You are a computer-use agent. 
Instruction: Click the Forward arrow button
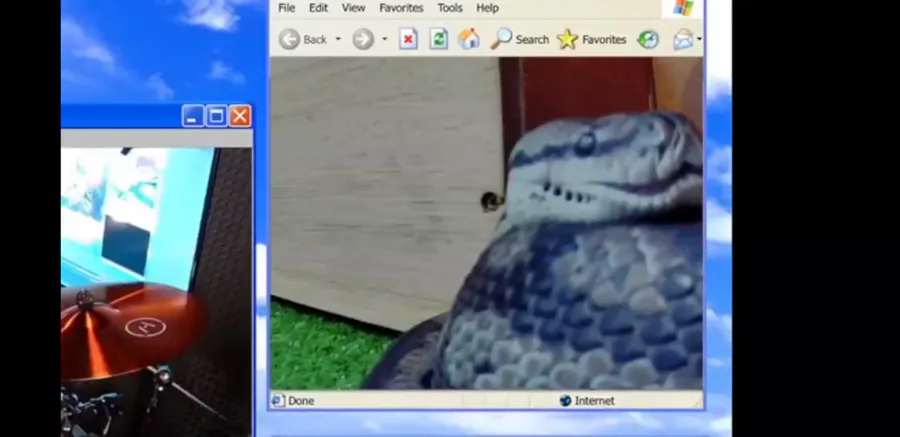pos(363,39)
